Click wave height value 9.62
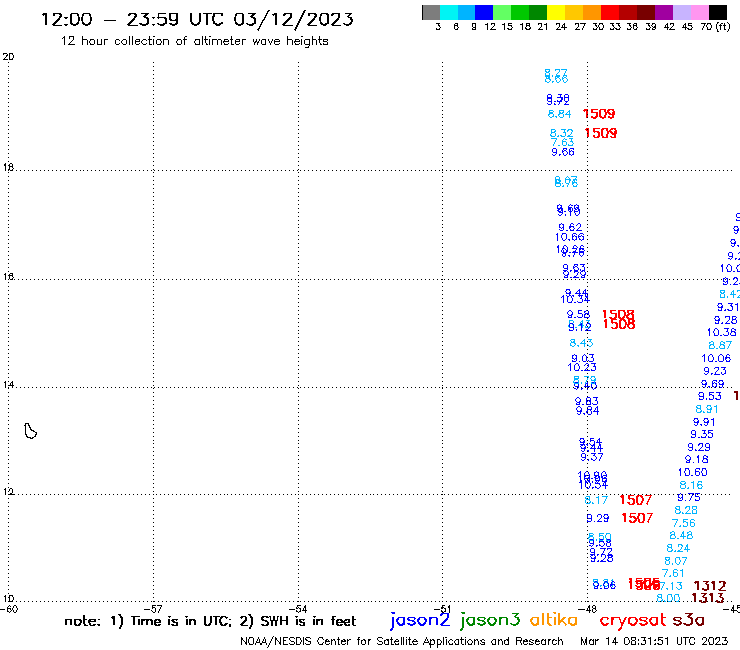The width and height of the screenshot is (740, 650). [x=570, y=228]
